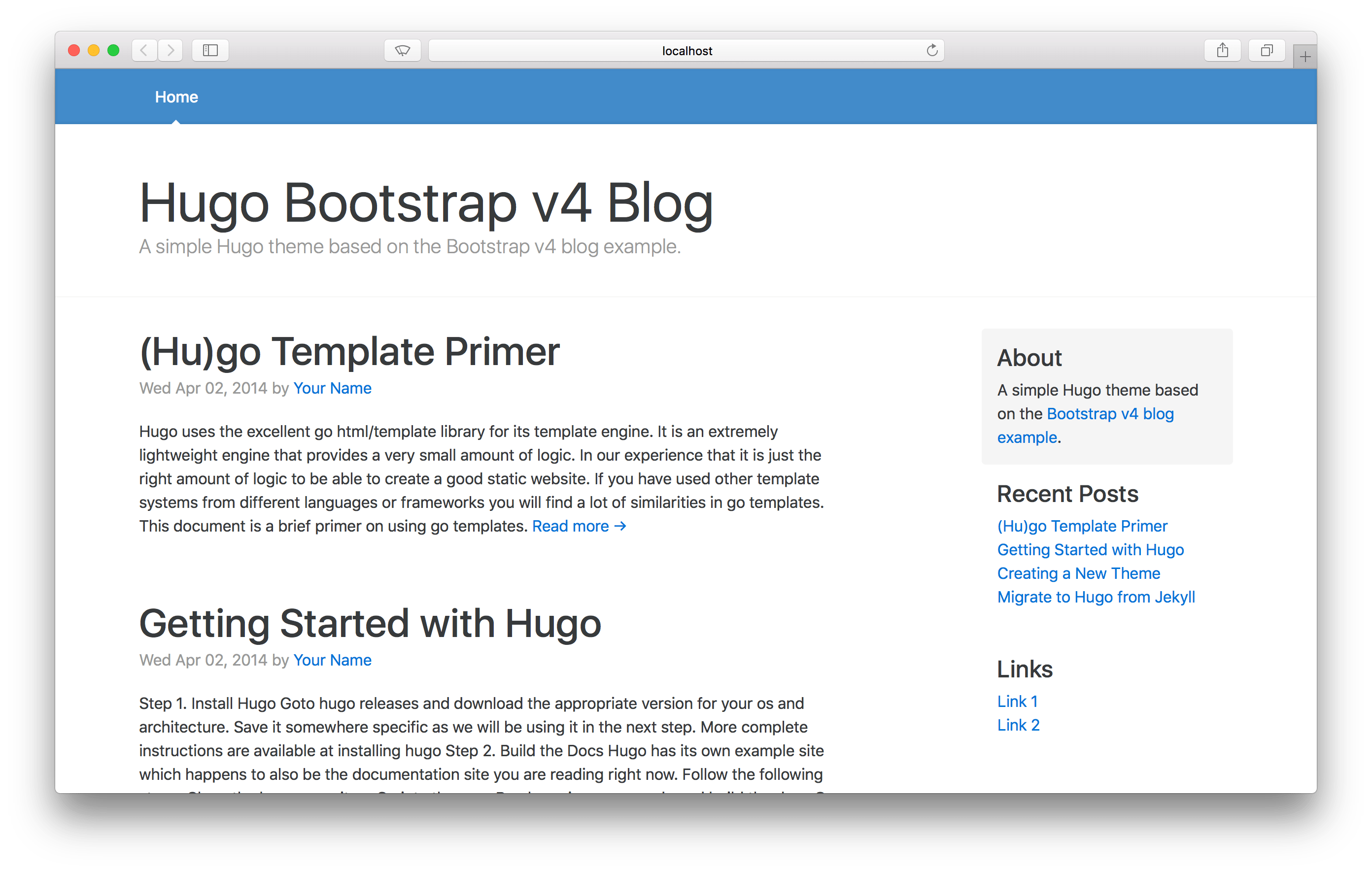Click Read more link in Template Primer post

(x=580, y=526)
